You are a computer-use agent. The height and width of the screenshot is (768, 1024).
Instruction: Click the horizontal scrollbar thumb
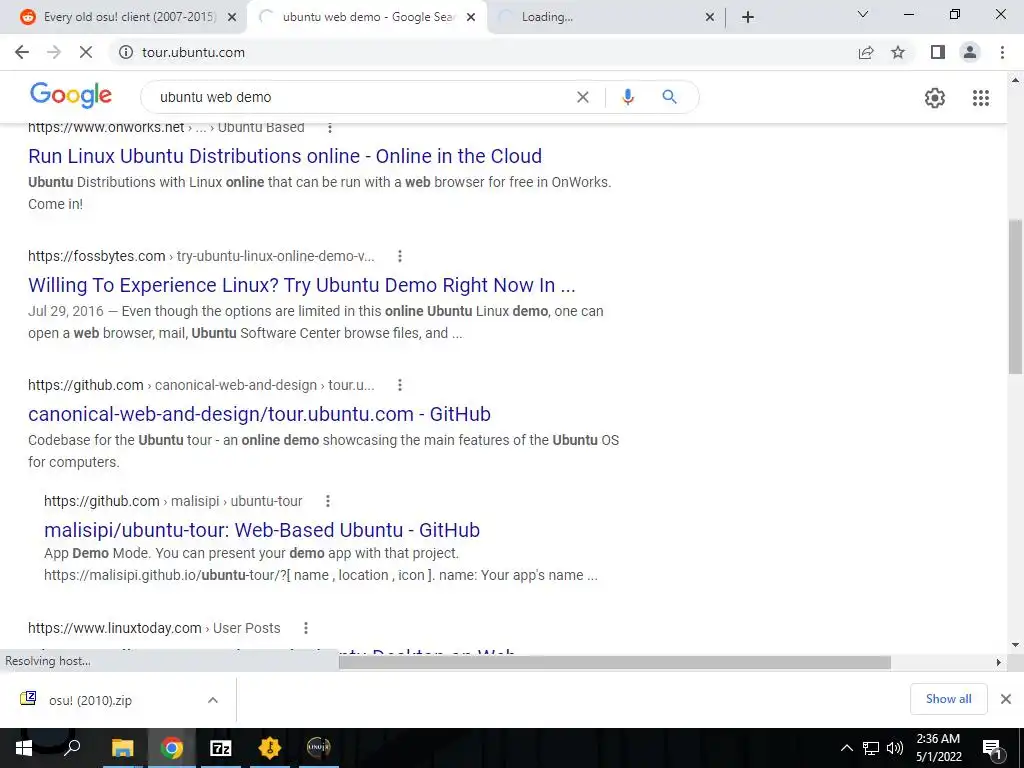point(615,662)
